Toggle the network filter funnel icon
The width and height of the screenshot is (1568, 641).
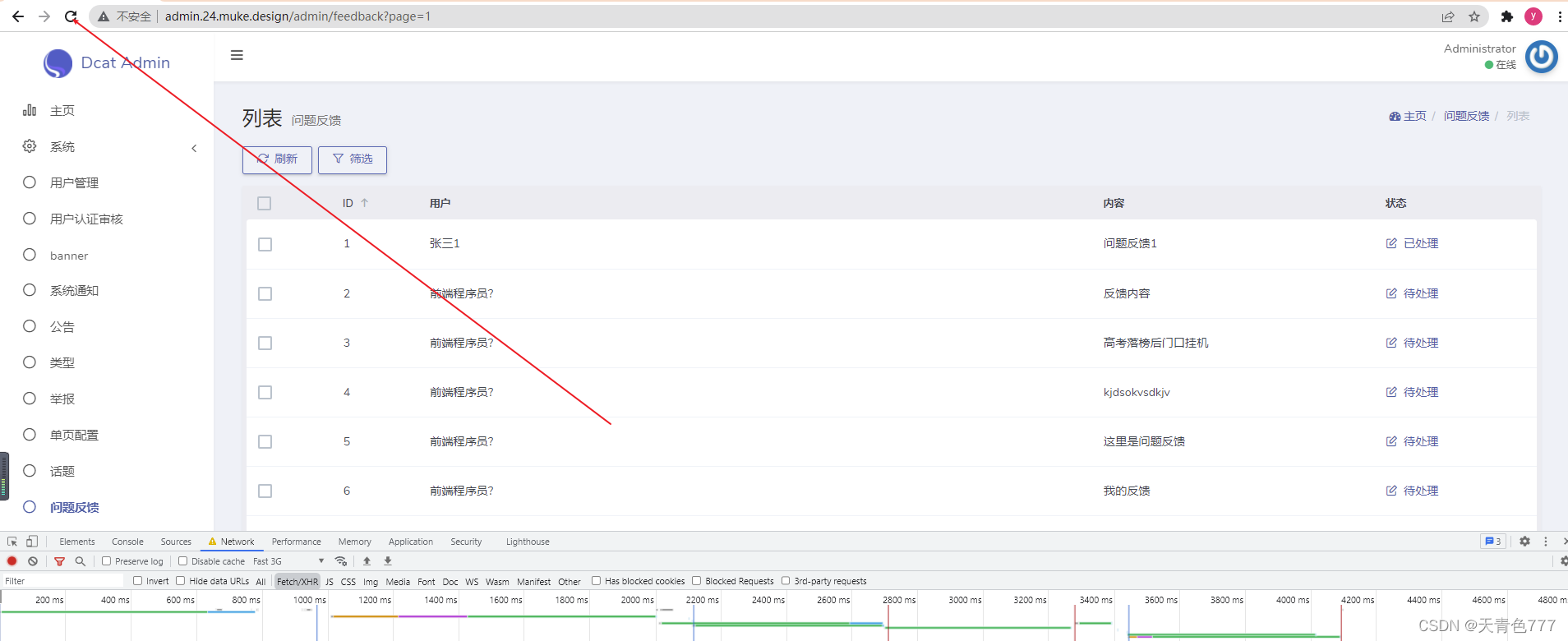pyautogui.click(x=59, y=561)
